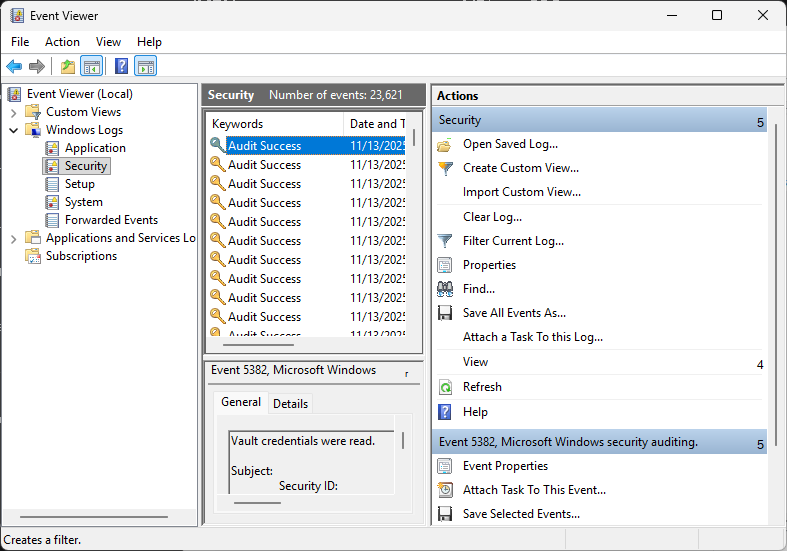The height and width of the screenshot is (551, 787).
Task: Toggle the Show/Hide Action Pane toolbar button
Action: [x=146, y=67]
